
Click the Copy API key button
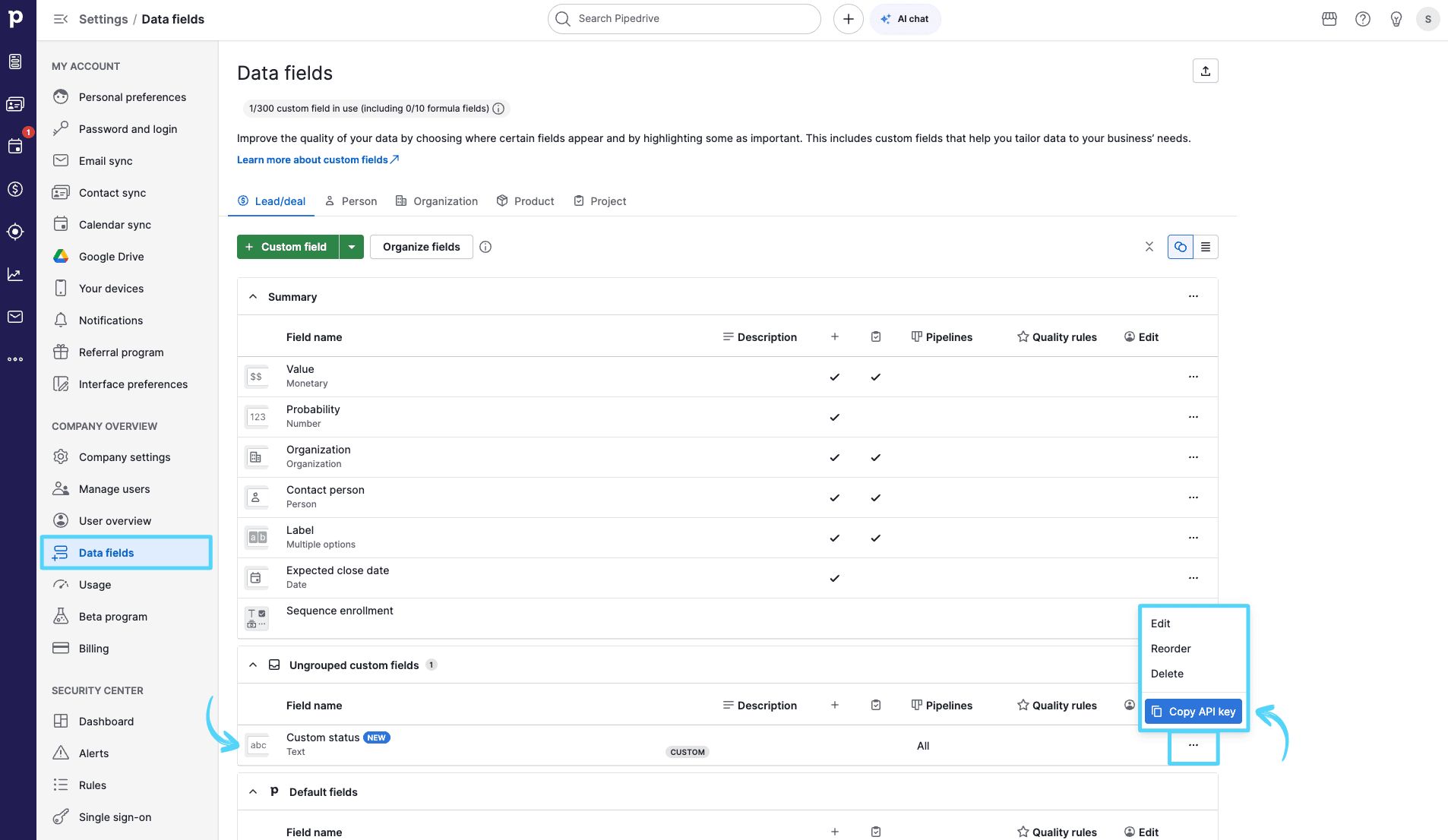point(1193,712)
